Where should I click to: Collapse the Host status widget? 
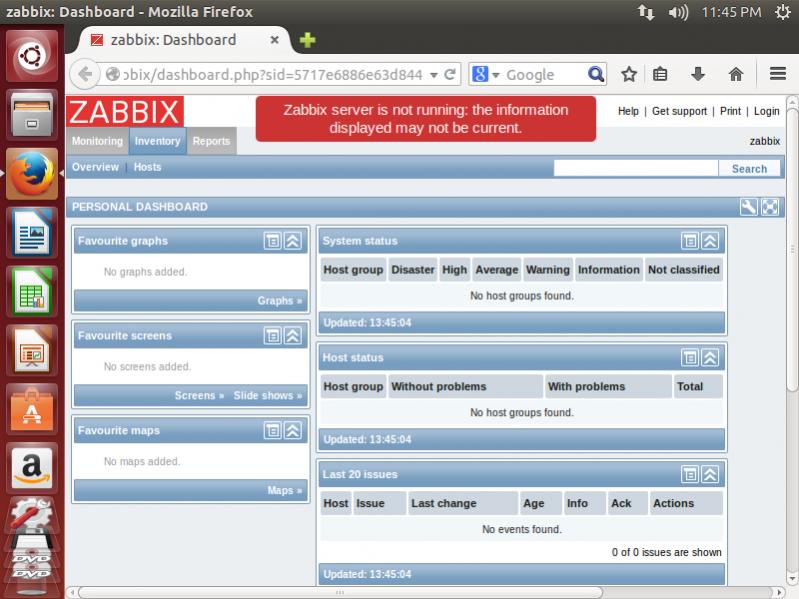point(710,358)
